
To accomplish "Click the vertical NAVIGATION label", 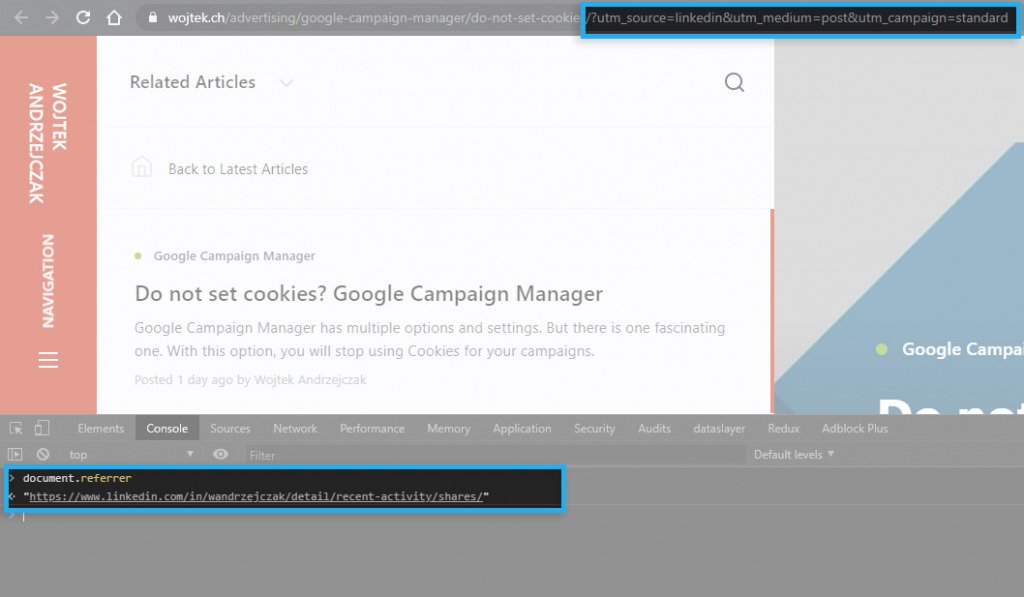I will point(48,281).
